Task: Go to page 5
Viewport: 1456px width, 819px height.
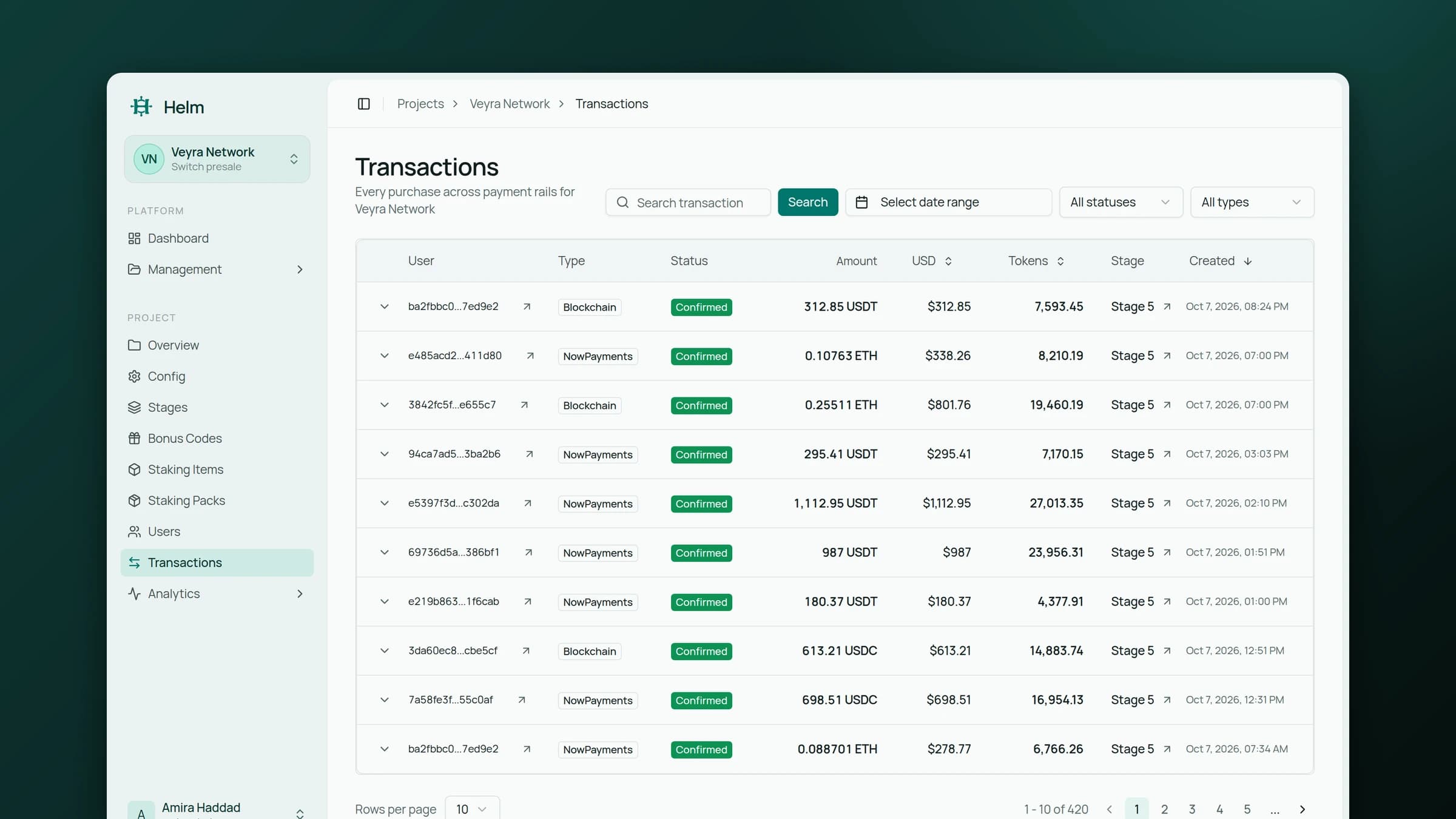Action: point(1247,809)
